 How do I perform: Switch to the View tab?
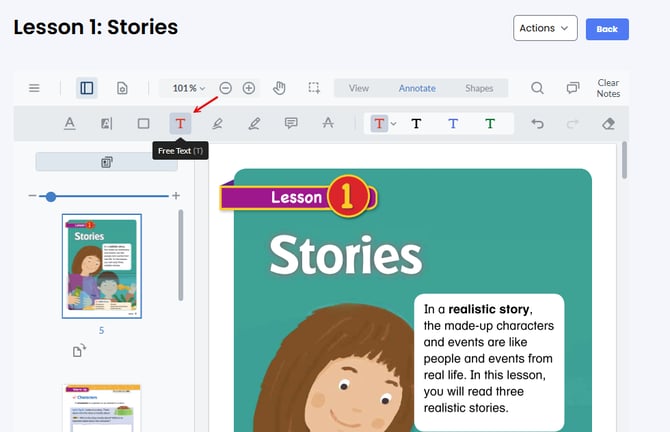tap(358, 88)
